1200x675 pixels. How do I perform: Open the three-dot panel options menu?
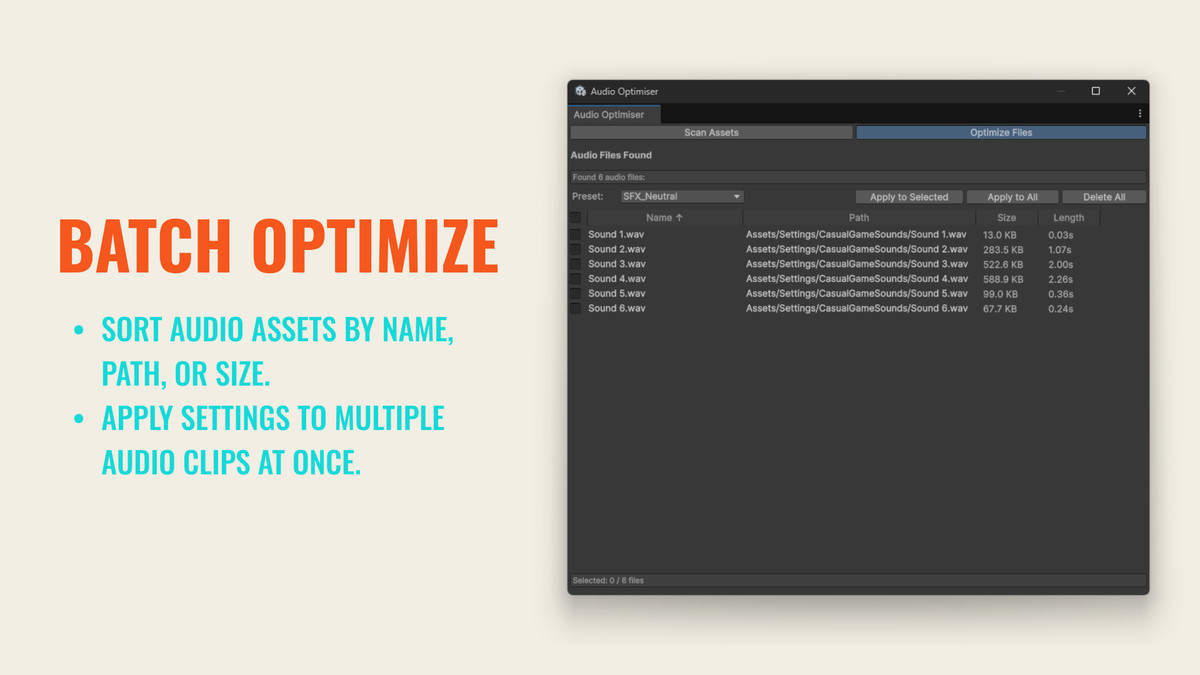click(1138, 114)
